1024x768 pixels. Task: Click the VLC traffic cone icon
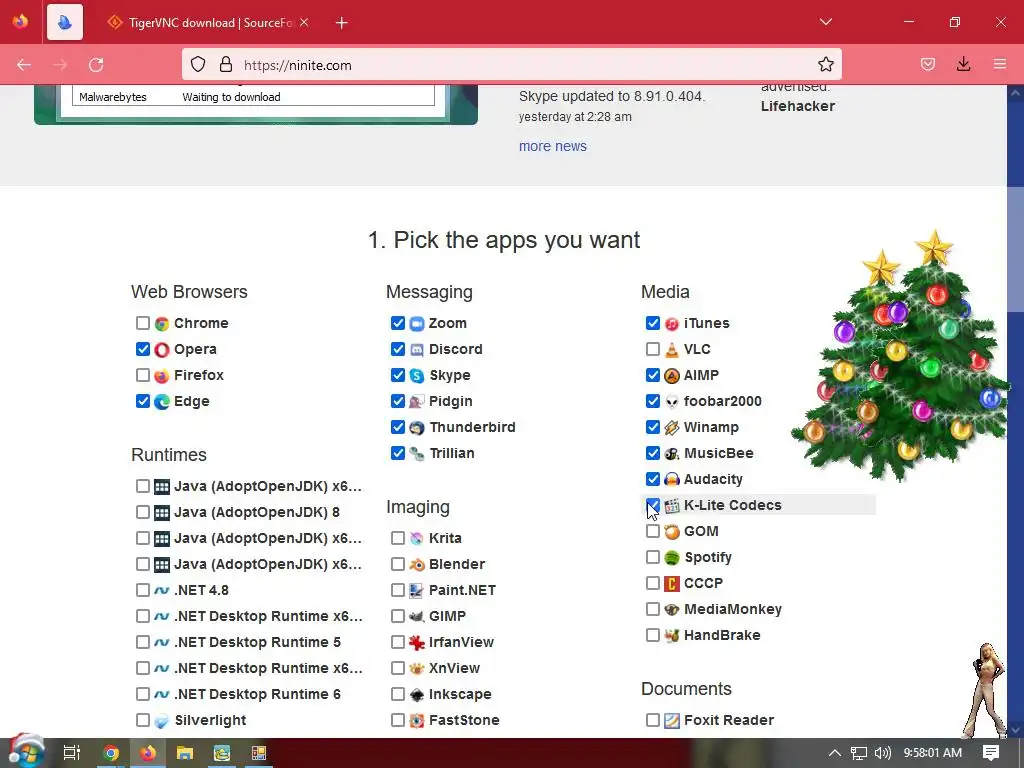click(672, 349)
